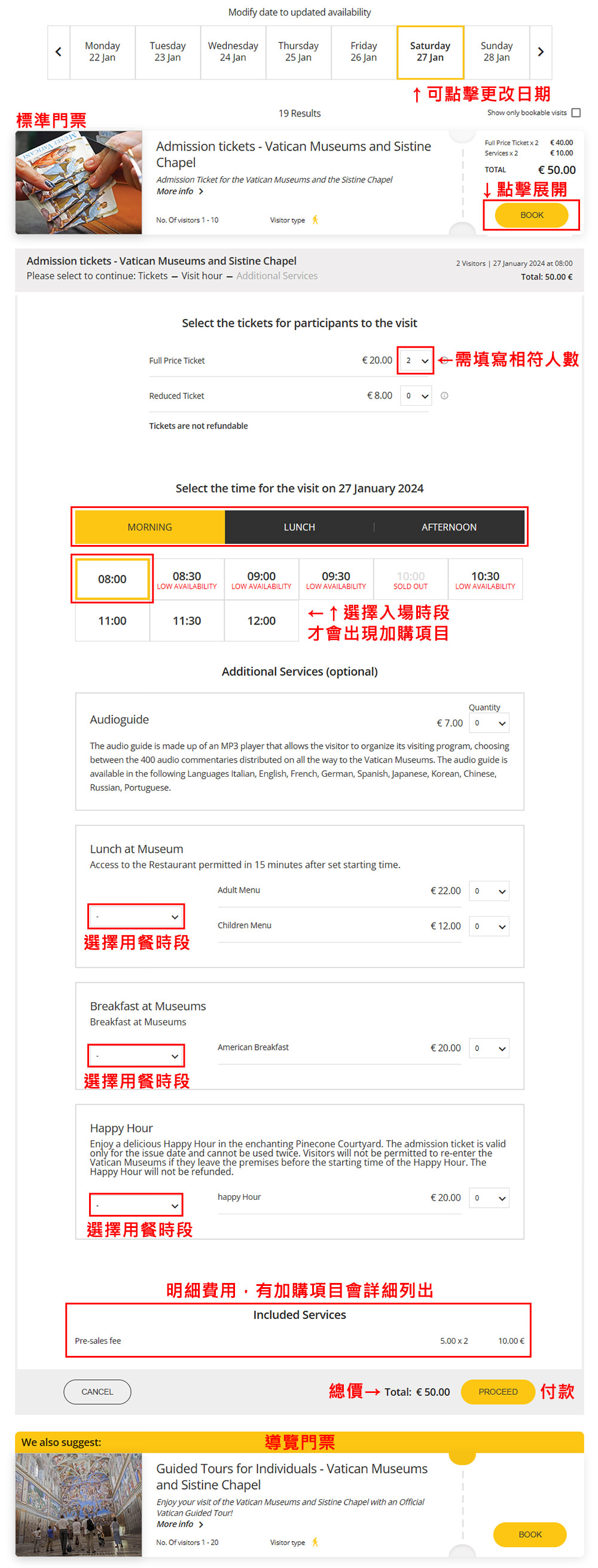Image resolution: width=598 pixels, height=1568 pixels.
Task: Click Guided Tours Sistine Chapel thumbnail
Action: [78, 1505]
